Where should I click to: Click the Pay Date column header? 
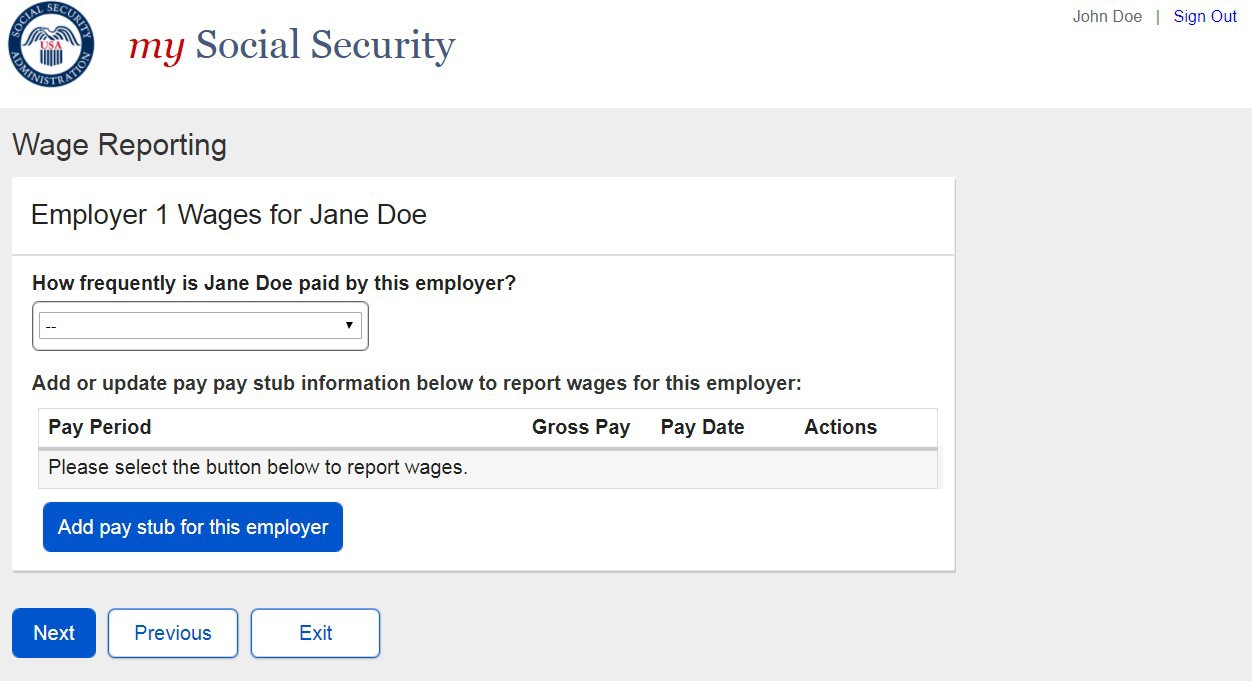702,427
